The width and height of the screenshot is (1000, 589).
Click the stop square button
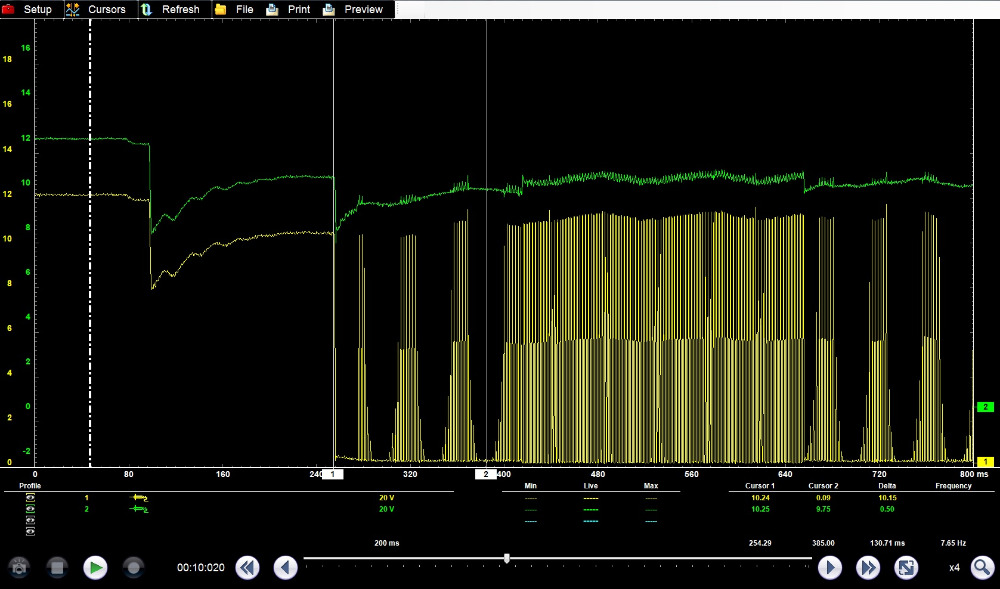[x=57, y=567]
